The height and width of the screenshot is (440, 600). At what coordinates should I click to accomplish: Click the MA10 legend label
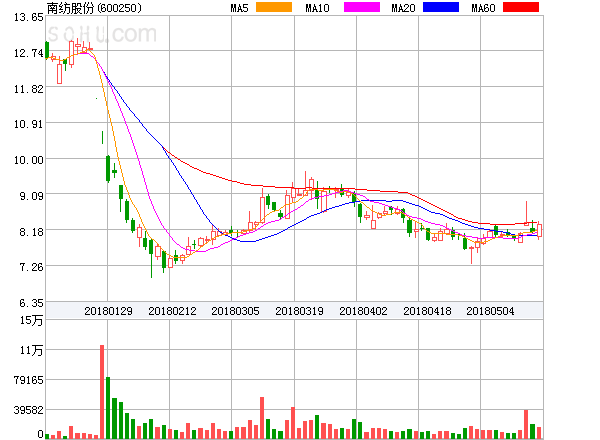pos(317,8)
